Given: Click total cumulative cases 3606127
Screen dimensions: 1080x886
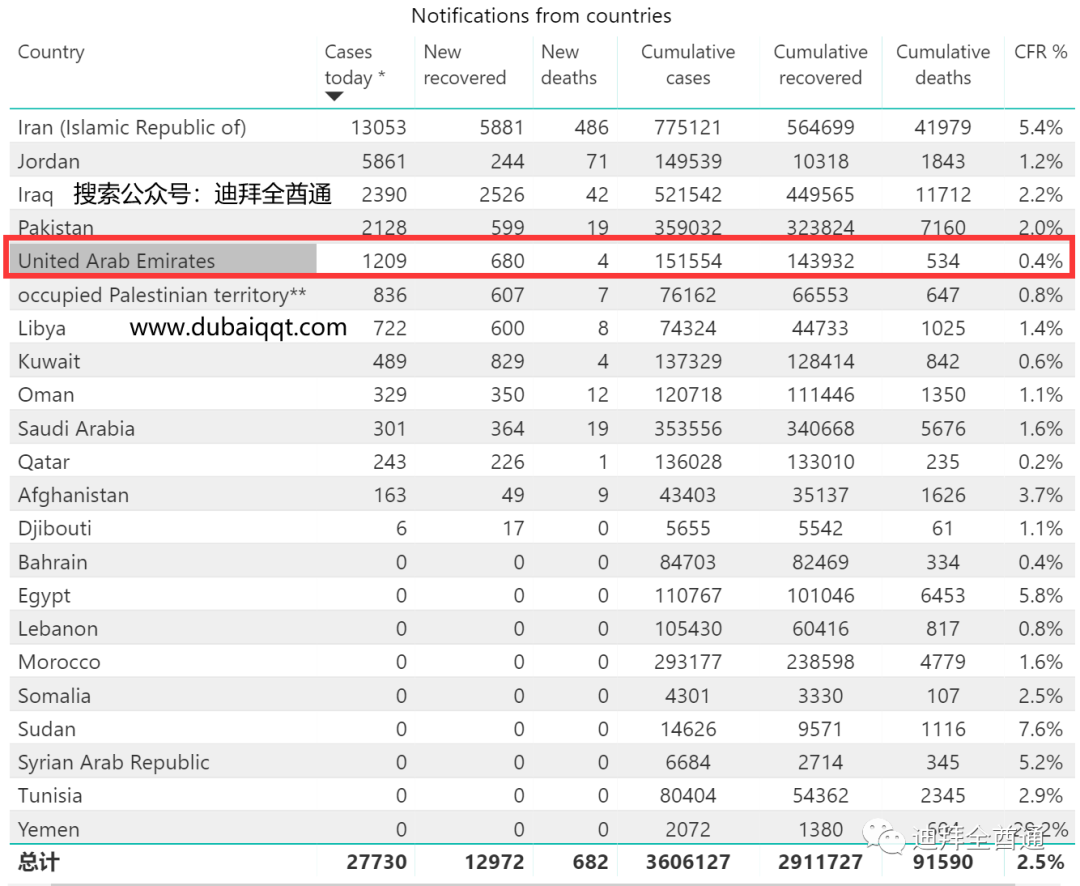Looking at the screenshot, I should (x=688, y=862).
